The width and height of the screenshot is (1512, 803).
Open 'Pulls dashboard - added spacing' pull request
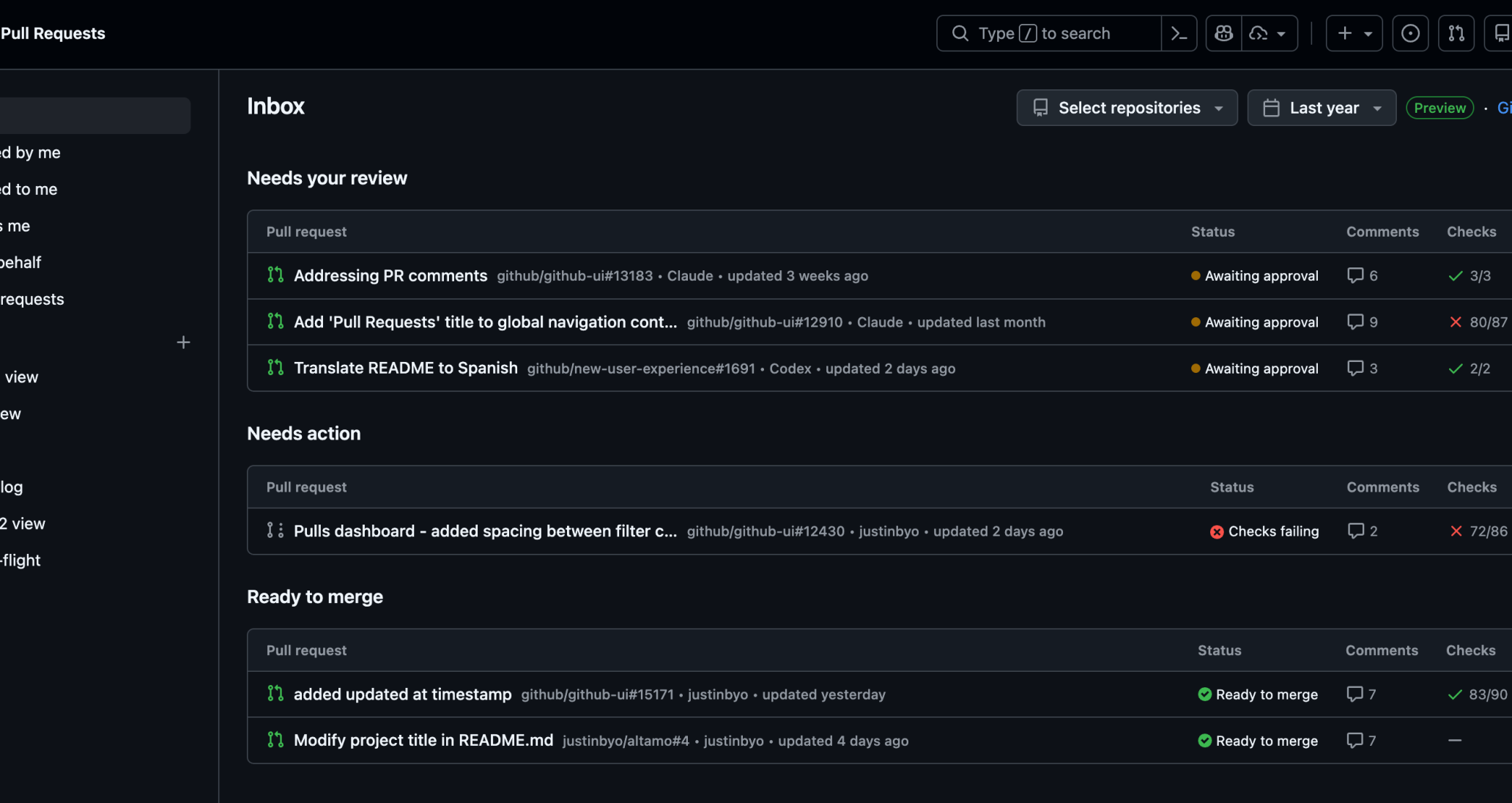click(485, 531)
